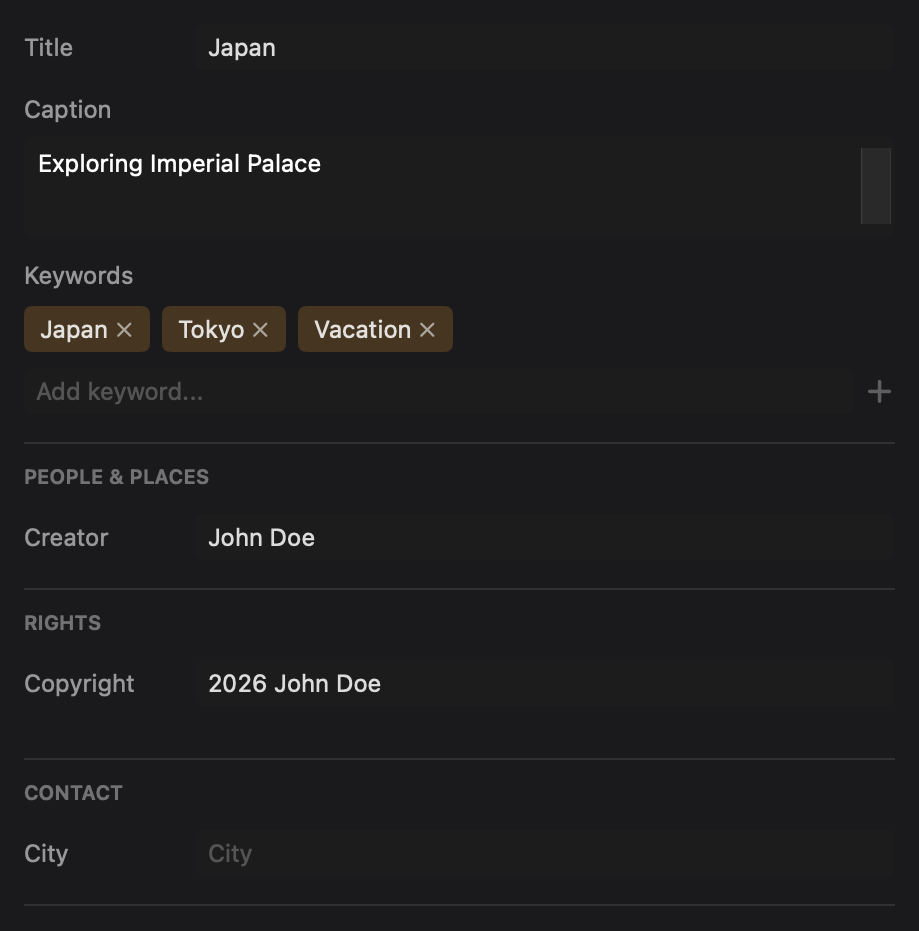The width and height of the screenshot is (919, 931).
Task: Click the Creator label
Action: click(66, 538)
